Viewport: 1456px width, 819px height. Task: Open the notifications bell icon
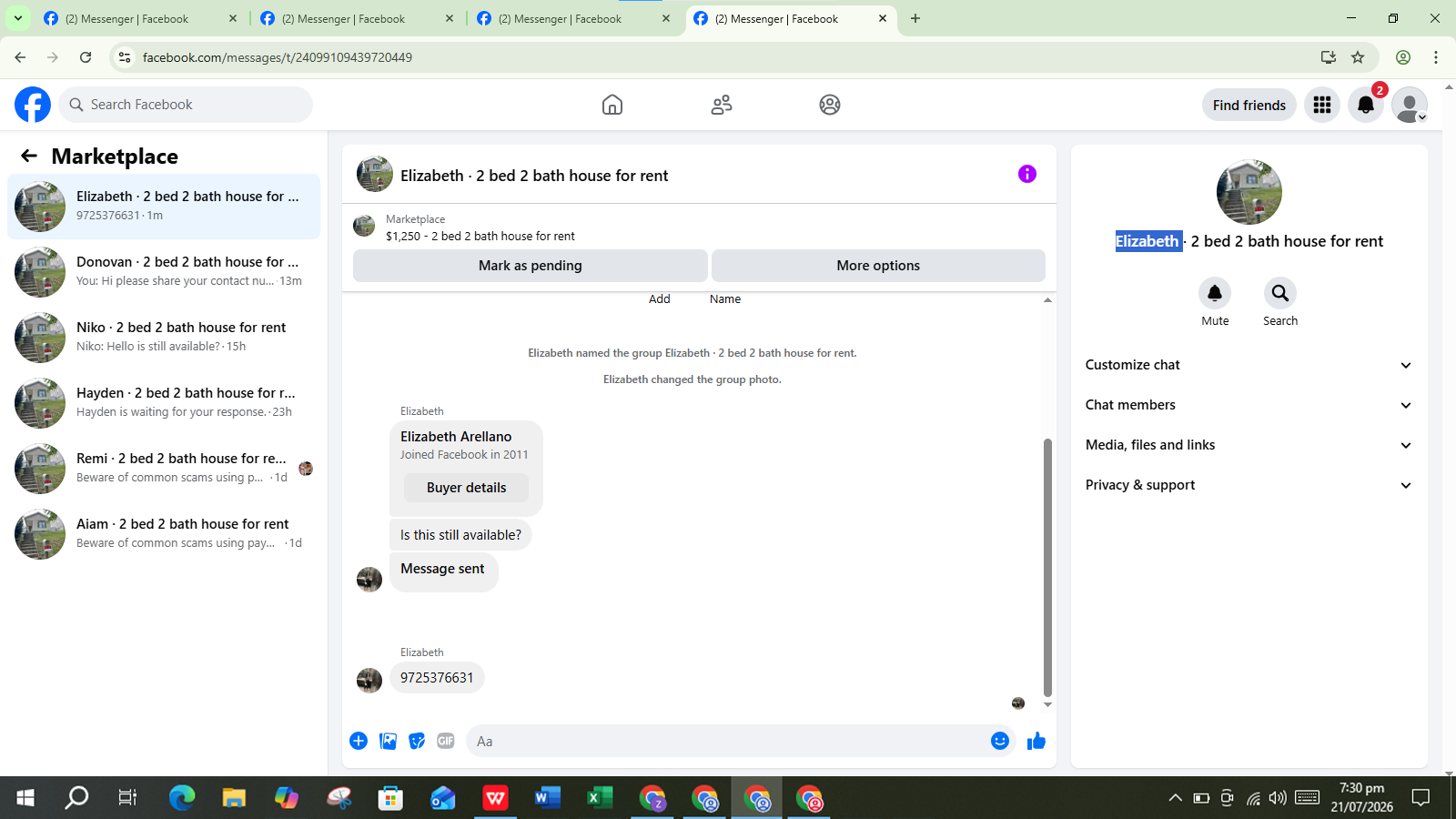point(1366,105)
